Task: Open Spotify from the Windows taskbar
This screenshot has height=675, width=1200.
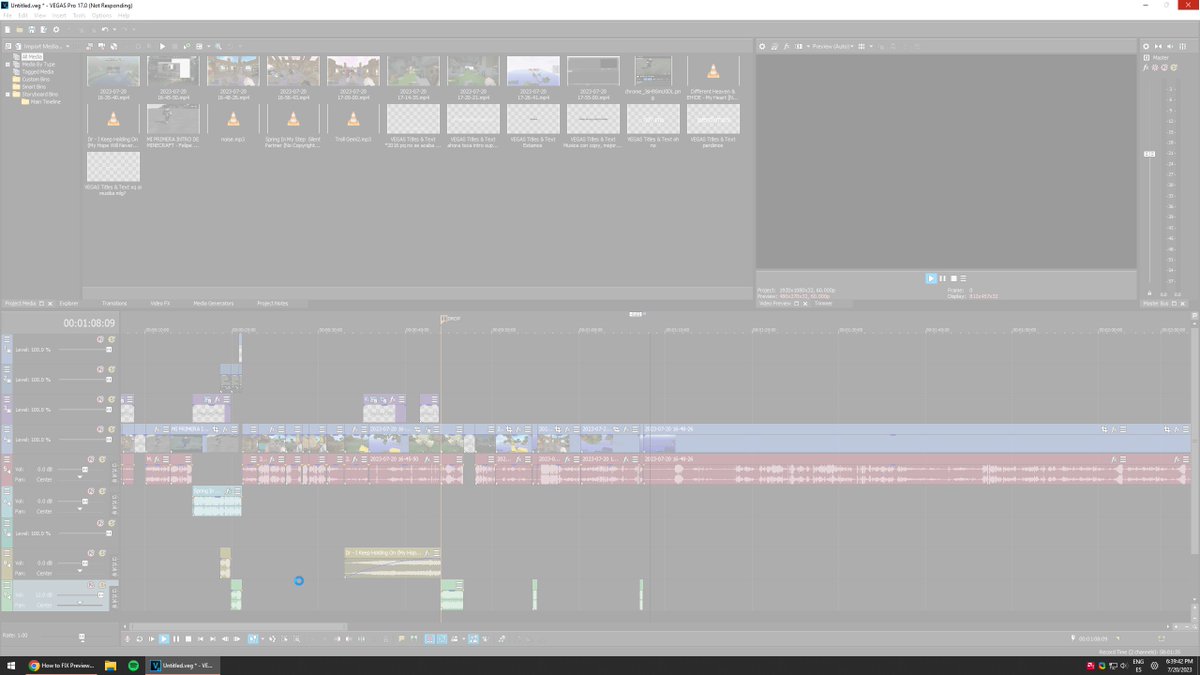Action: pos(133,665)
